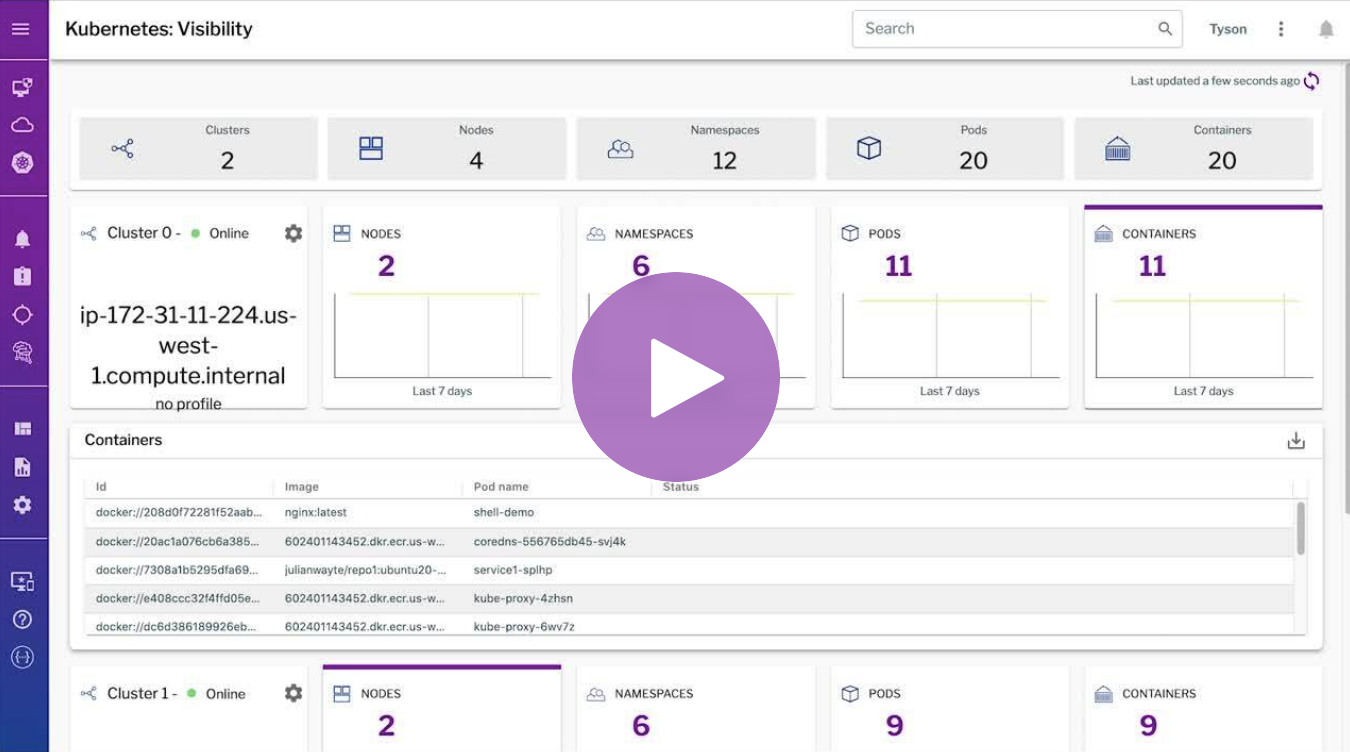Select the shell-demo container row
This screenshot has height=752, width=1350.
click(x=689, y=513)
